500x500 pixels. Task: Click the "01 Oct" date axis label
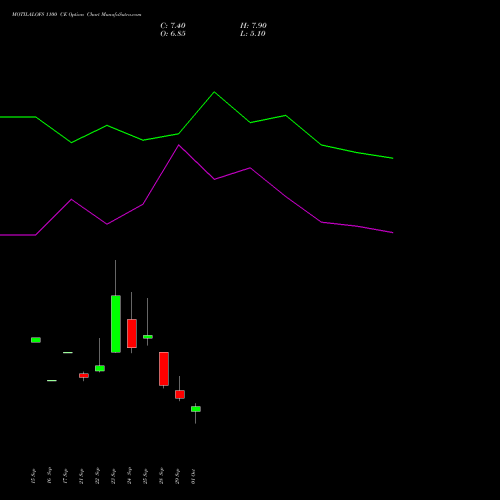[x=193, y=476]
